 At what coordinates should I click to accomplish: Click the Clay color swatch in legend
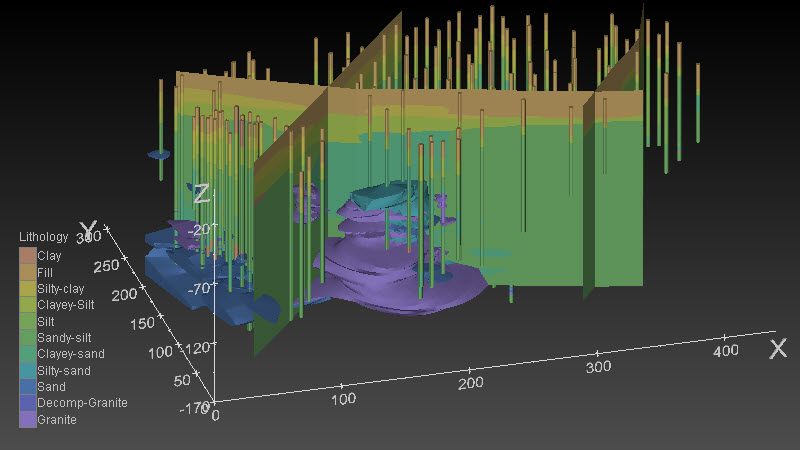tap(27, 256)
